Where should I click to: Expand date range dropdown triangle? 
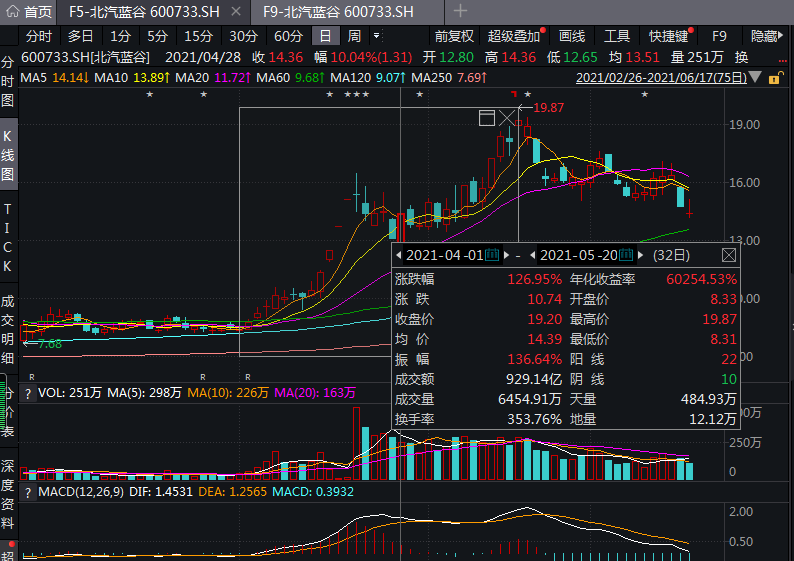[755, 77]
